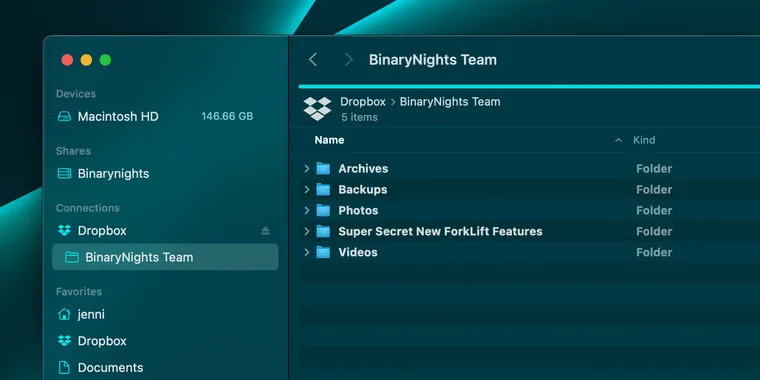Click the jenni home icon
760x380 pixels.
(64, 315)
